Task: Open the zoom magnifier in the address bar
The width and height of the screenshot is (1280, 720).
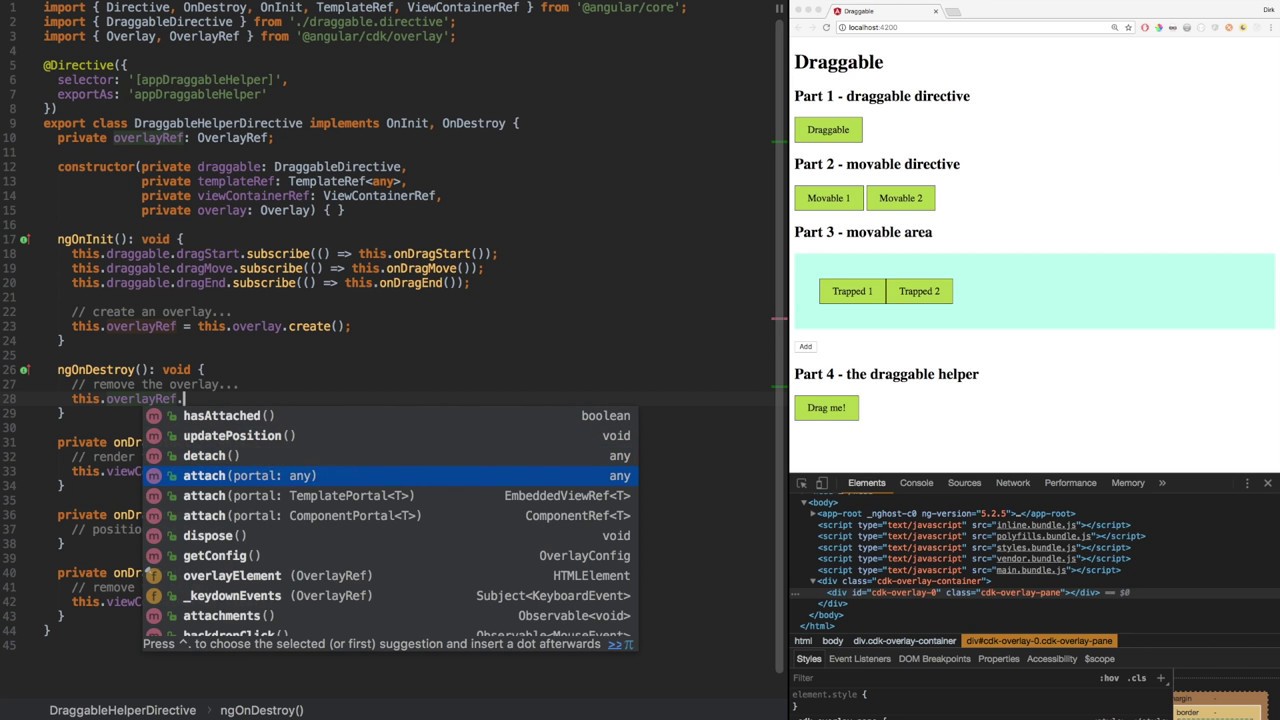Action: pos(1114,27)
